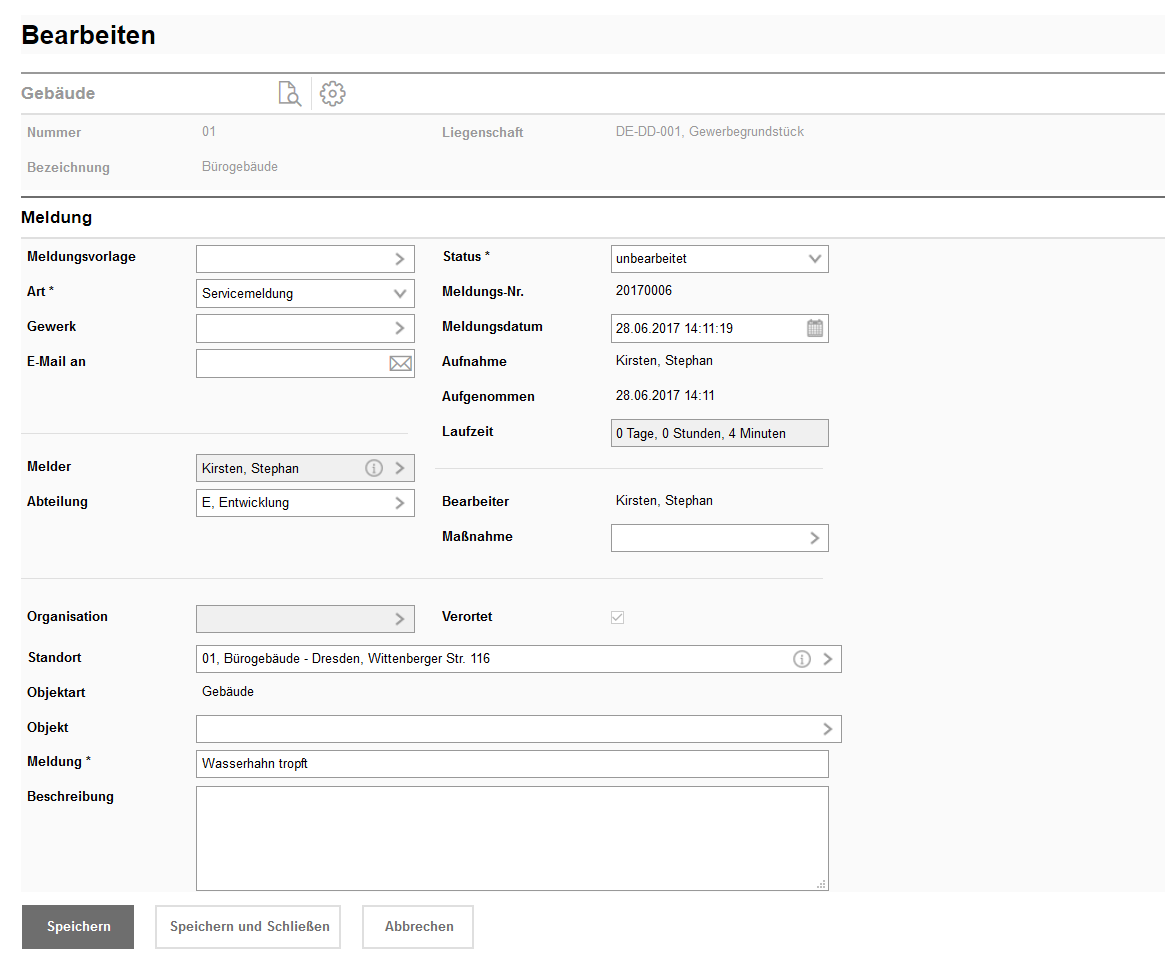The image size is (1167, 964).
Task: Click the Abbrechen button
Action: (418, 927)
